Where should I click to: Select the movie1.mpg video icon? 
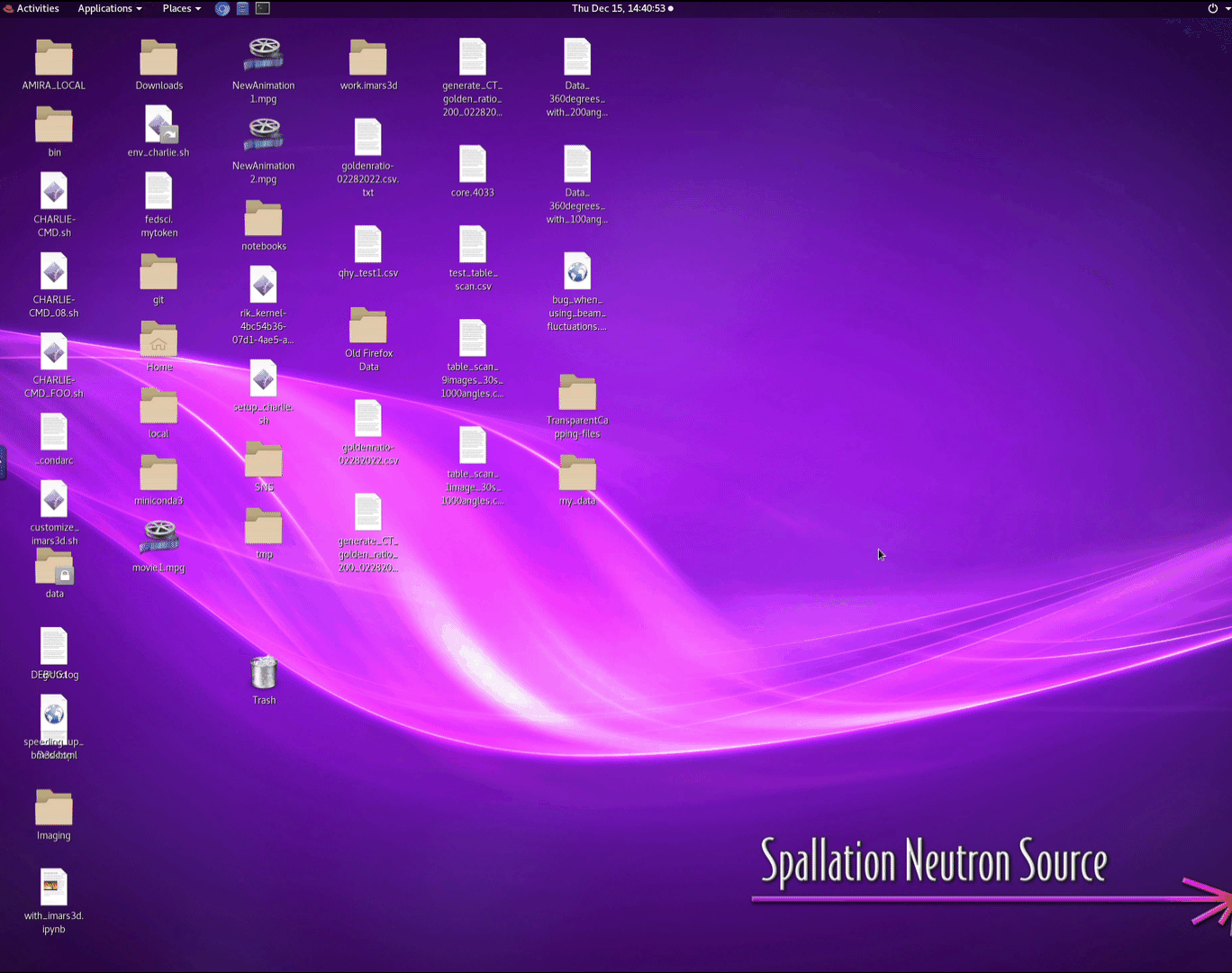(159, 539)
